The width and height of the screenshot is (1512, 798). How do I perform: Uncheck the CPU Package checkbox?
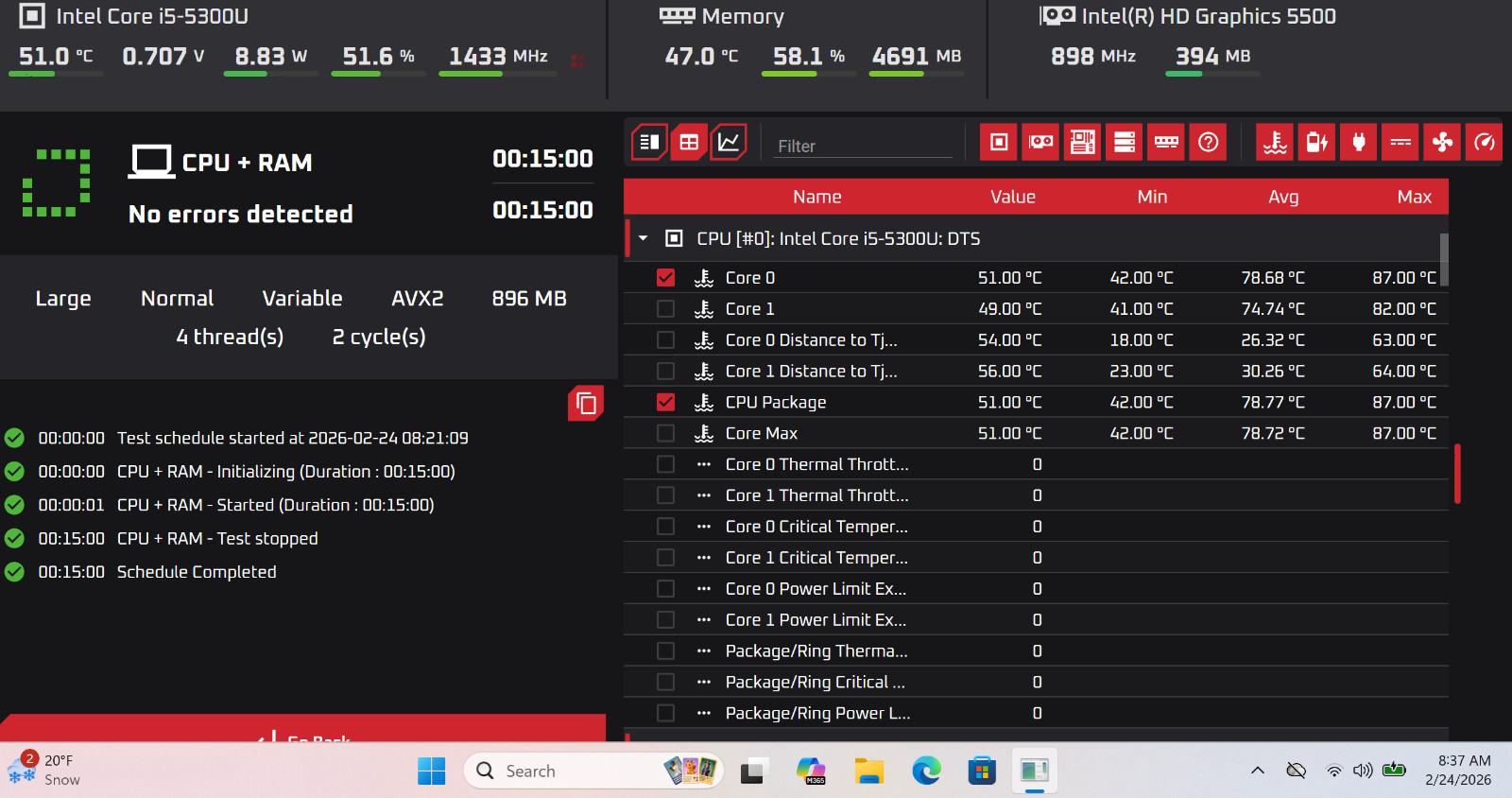(666, 403)
